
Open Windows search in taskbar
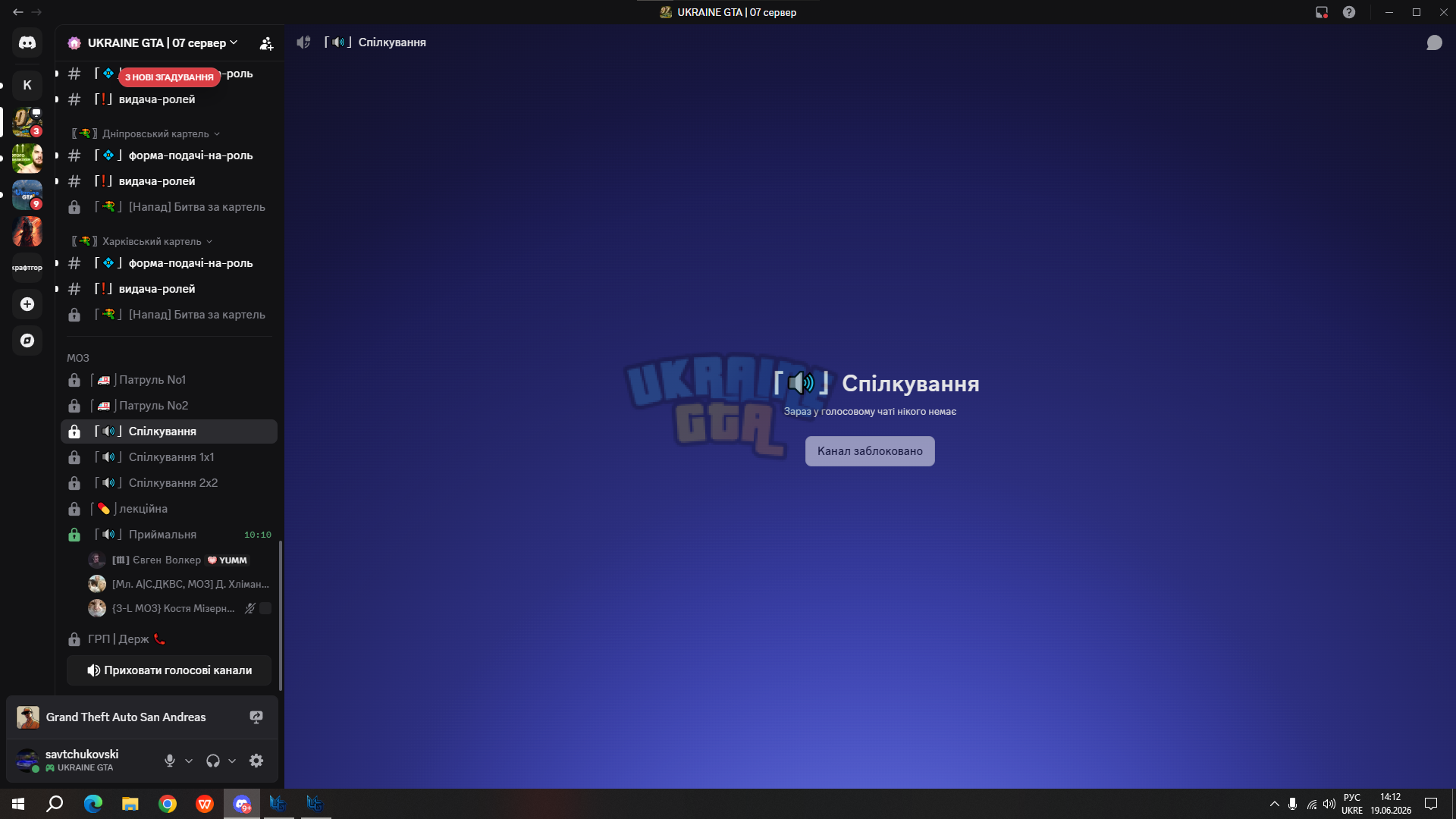pyautogui.click(x=55, y=804)
